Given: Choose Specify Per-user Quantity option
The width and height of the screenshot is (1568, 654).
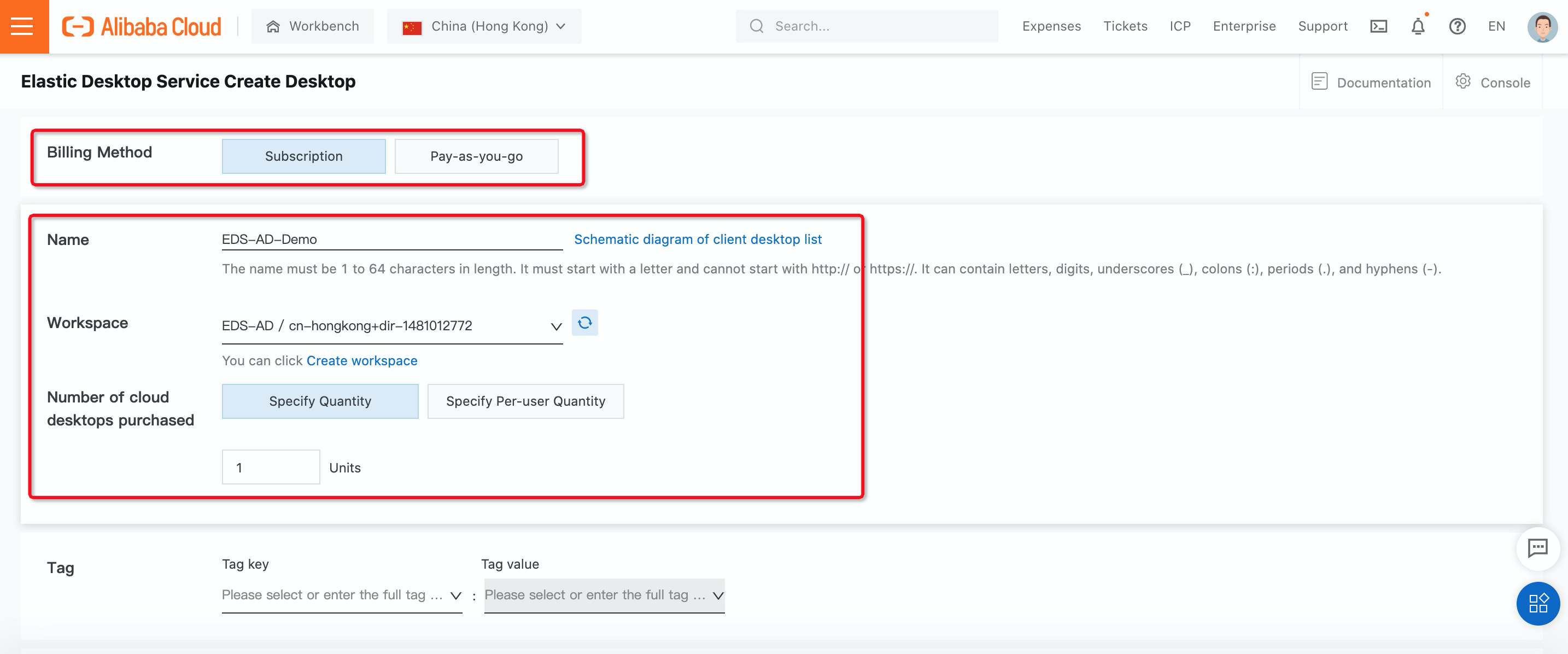Looking at the screenshot, I should (525, 401).
